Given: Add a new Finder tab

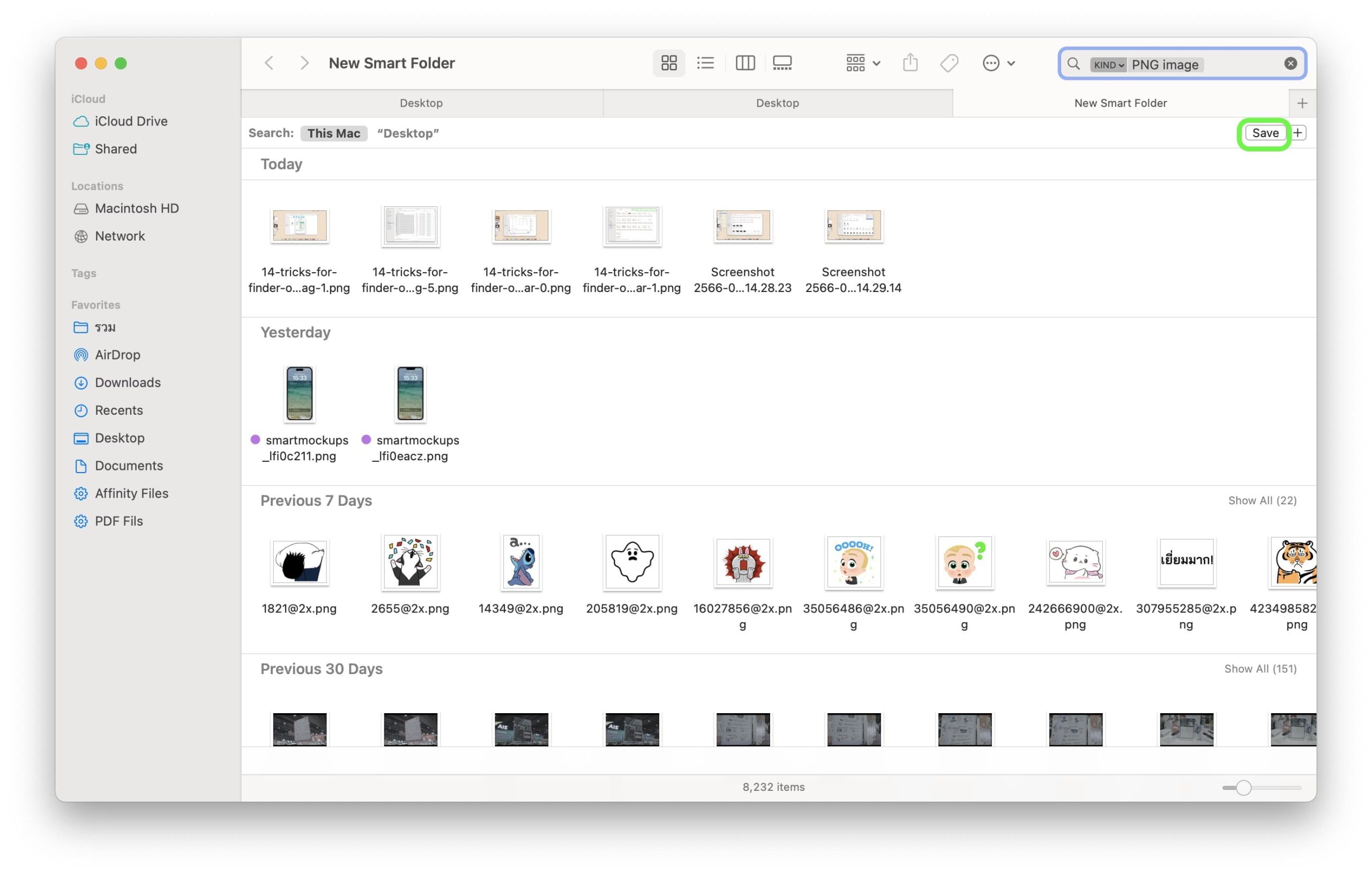Looking at the screenshot, I should 1301,103.
